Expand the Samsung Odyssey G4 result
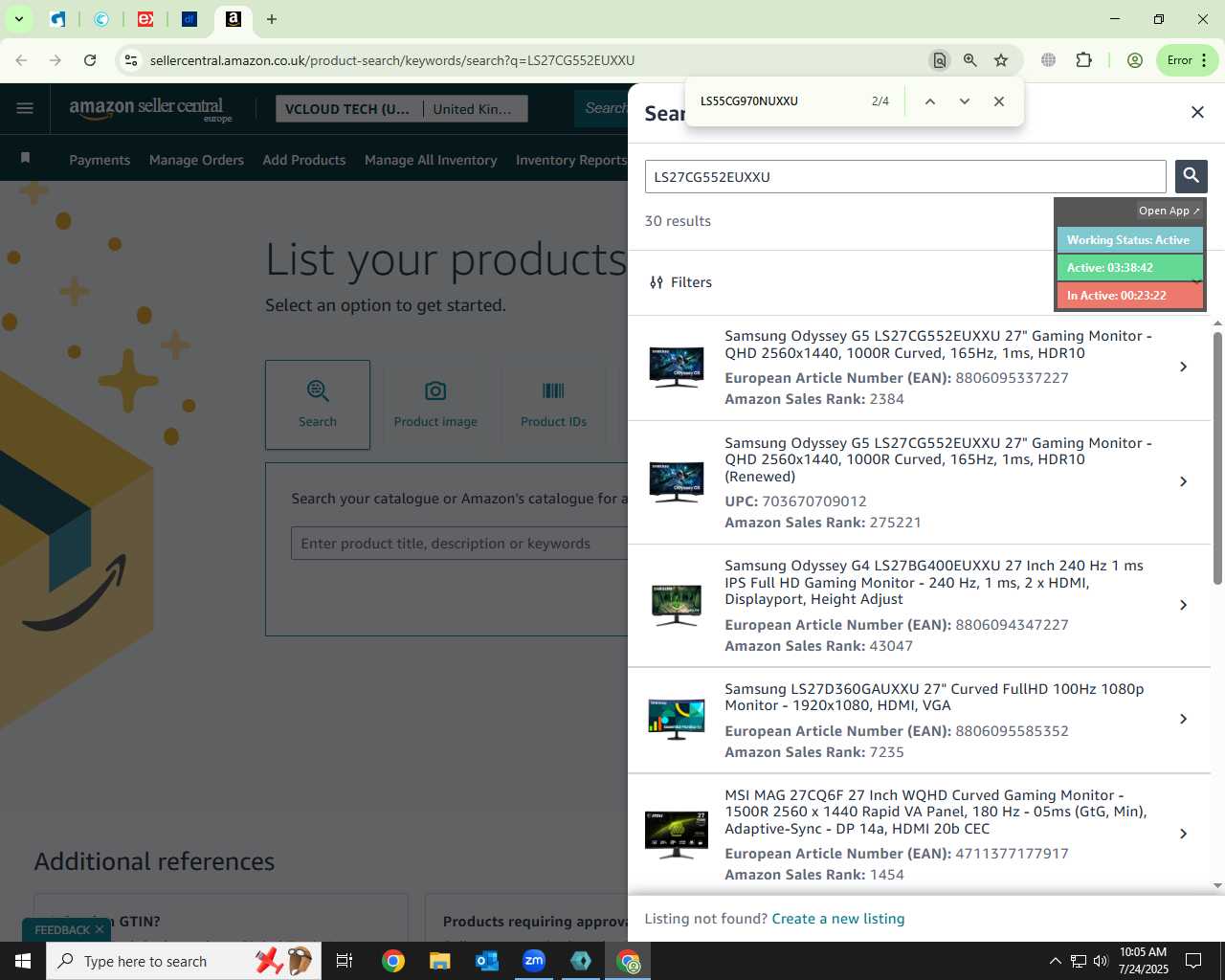This screenshot has width=1225, height=980. point(1183,605)
